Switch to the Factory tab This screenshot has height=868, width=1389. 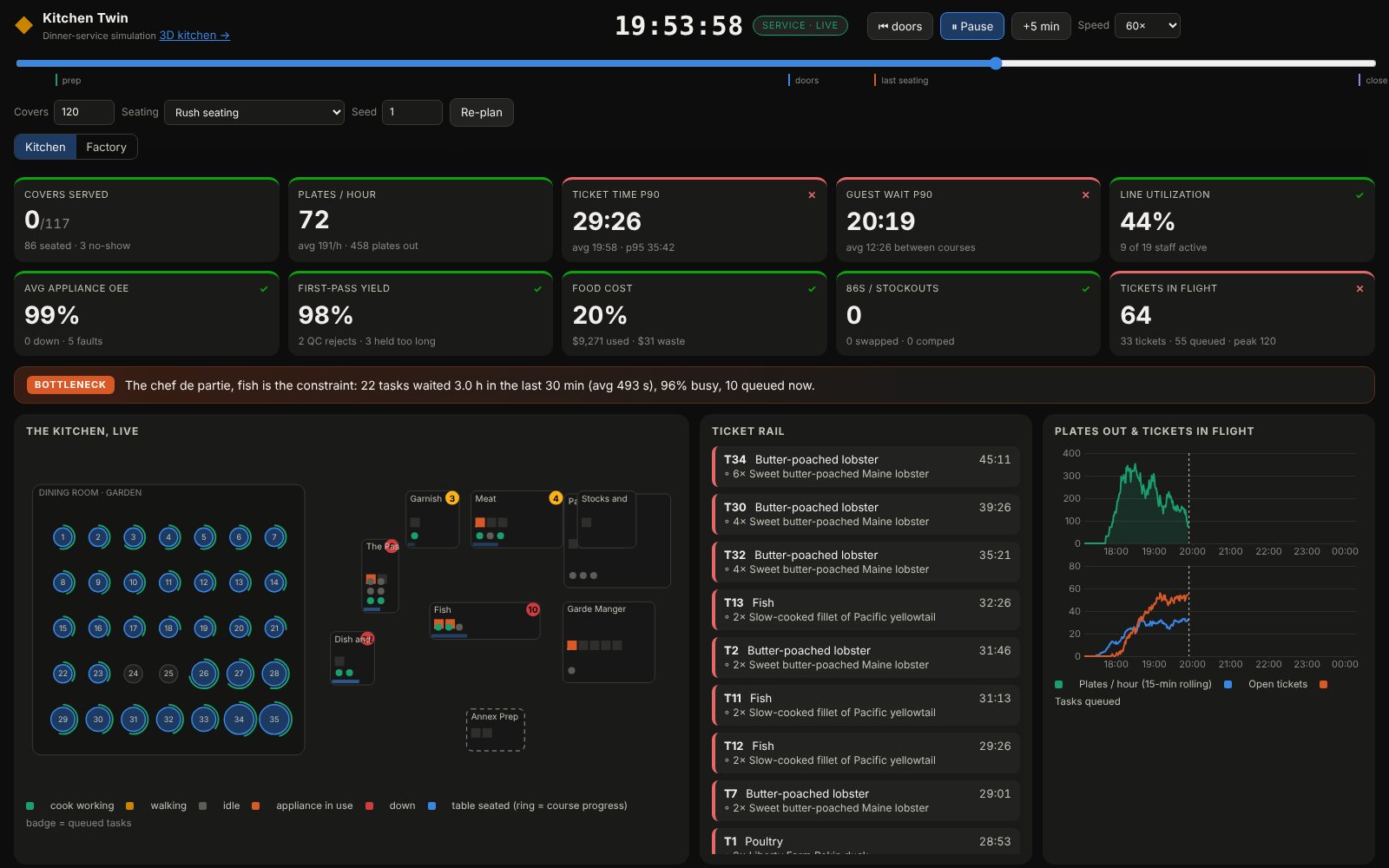[106, 147]
